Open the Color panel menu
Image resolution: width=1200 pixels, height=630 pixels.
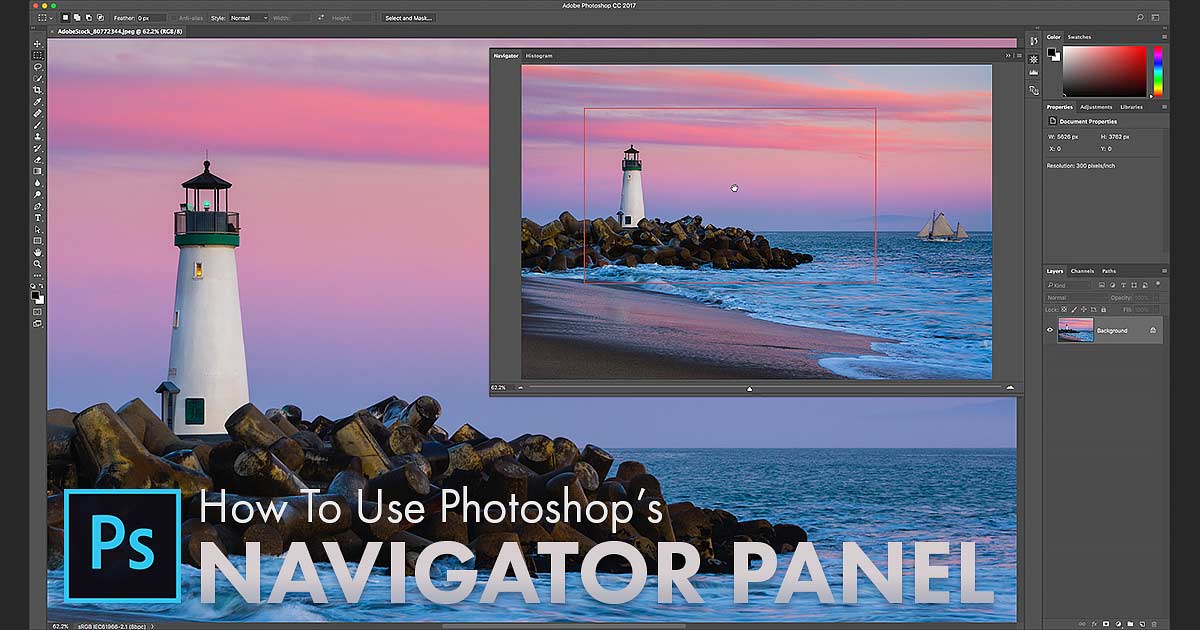[x=1165, y=37]
